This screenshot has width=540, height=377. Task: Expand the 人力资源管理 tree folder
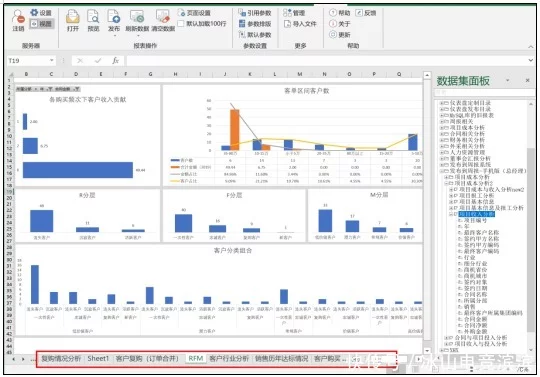pos(442,152)
